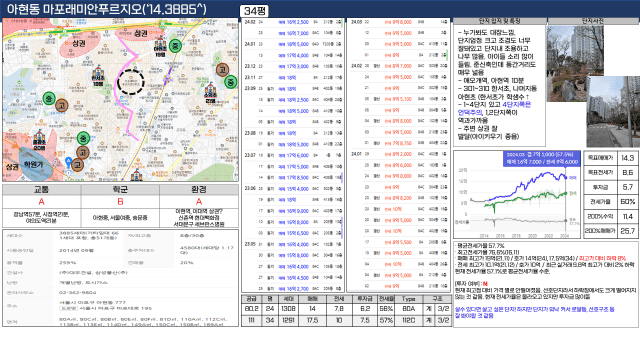640x360 pixels.
Task: Select the brown 고 marker above 소의초
Action: point(222,69)
